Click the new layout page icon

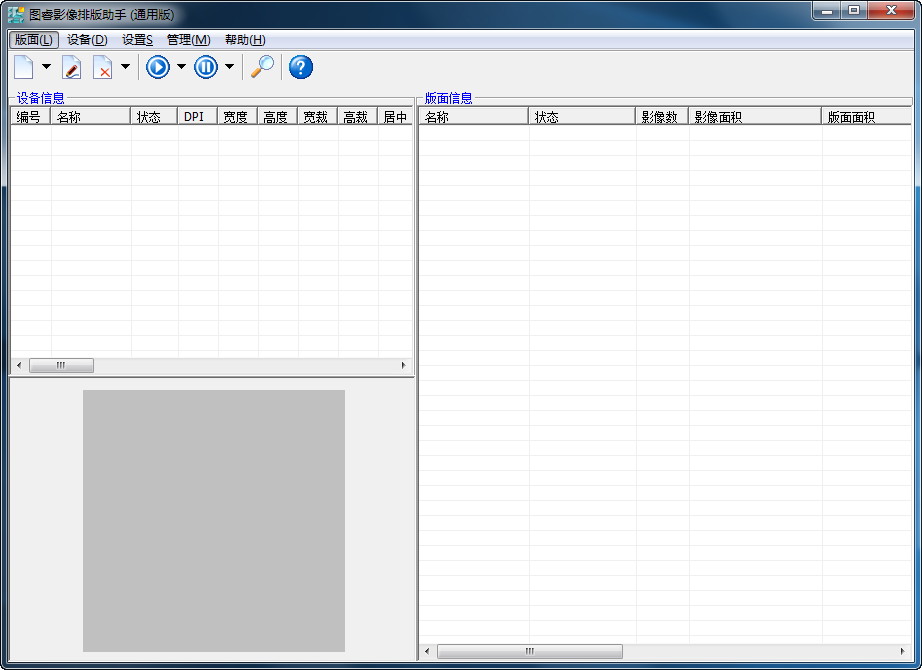[x=23, y=67]
